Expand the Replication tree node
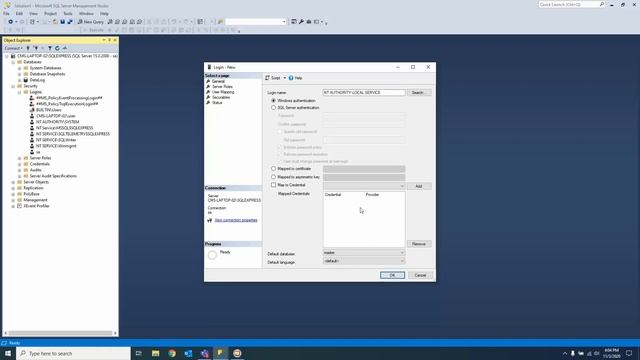This screenshot has height=360, width=640. (x=13, y=188)
